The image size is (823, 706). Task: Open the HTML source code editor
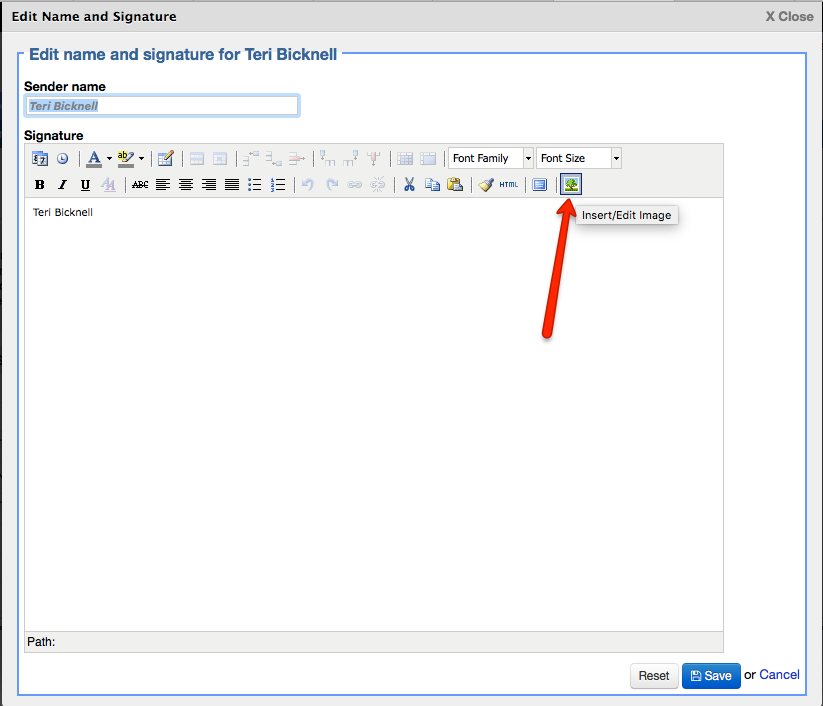click(509, 184)
